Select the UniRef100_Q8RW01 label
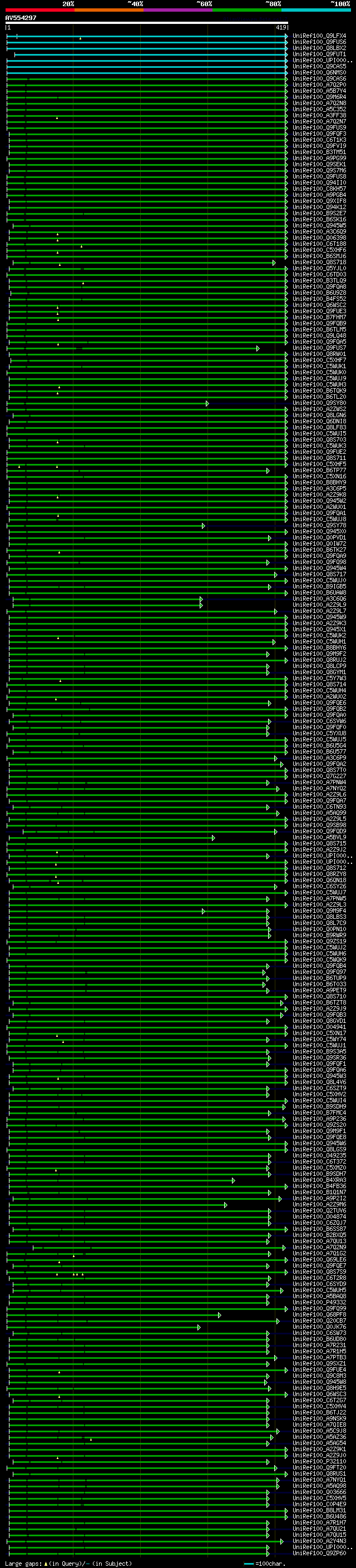Viewport: 356px width, 1568px height. (319, 354)
